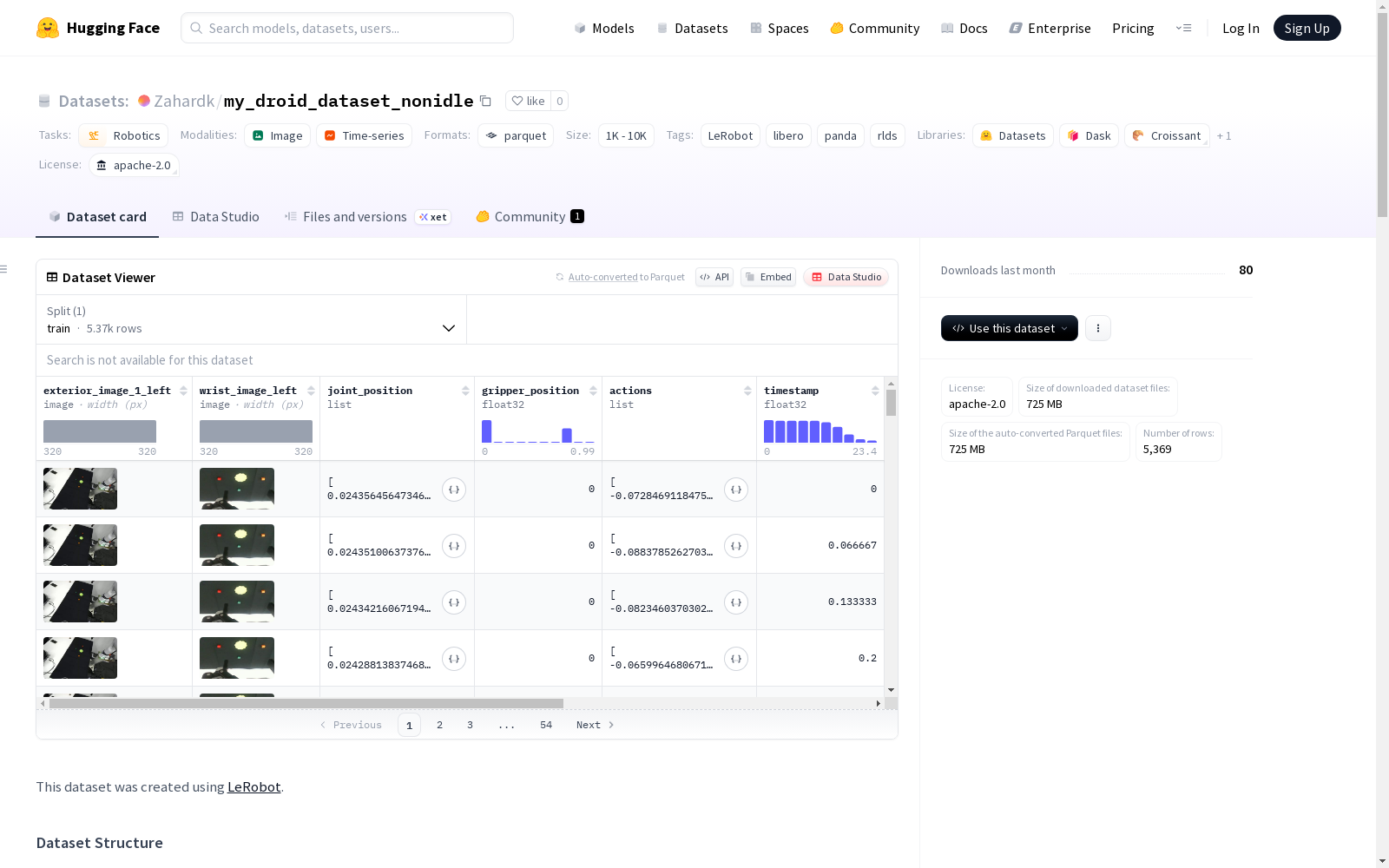The image size is (1389, 868).
Task: Expand joint_position cell in the 0.02435645647346 row
Action: pos(454,490)
